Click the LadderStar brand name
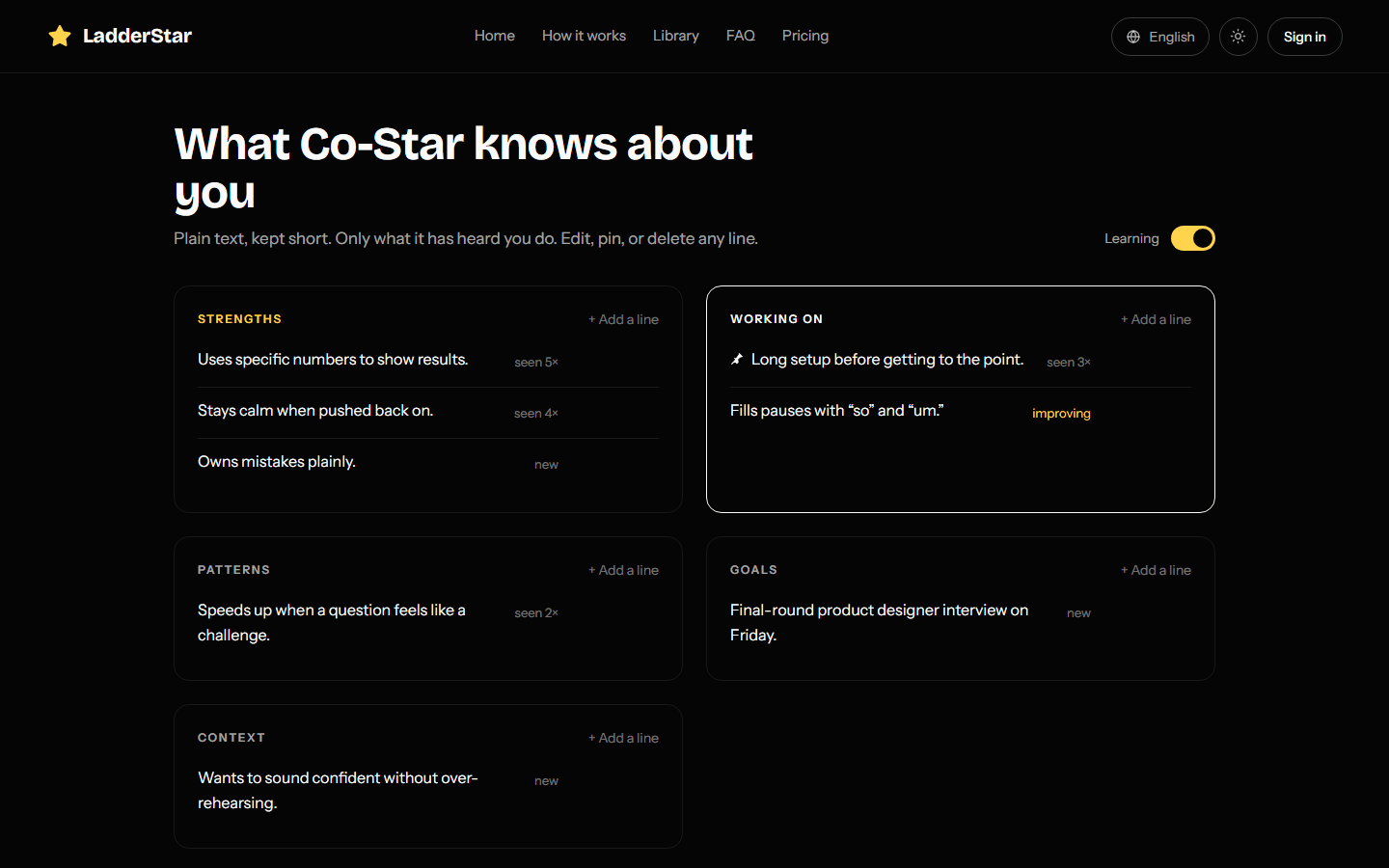 pos(137,37)
